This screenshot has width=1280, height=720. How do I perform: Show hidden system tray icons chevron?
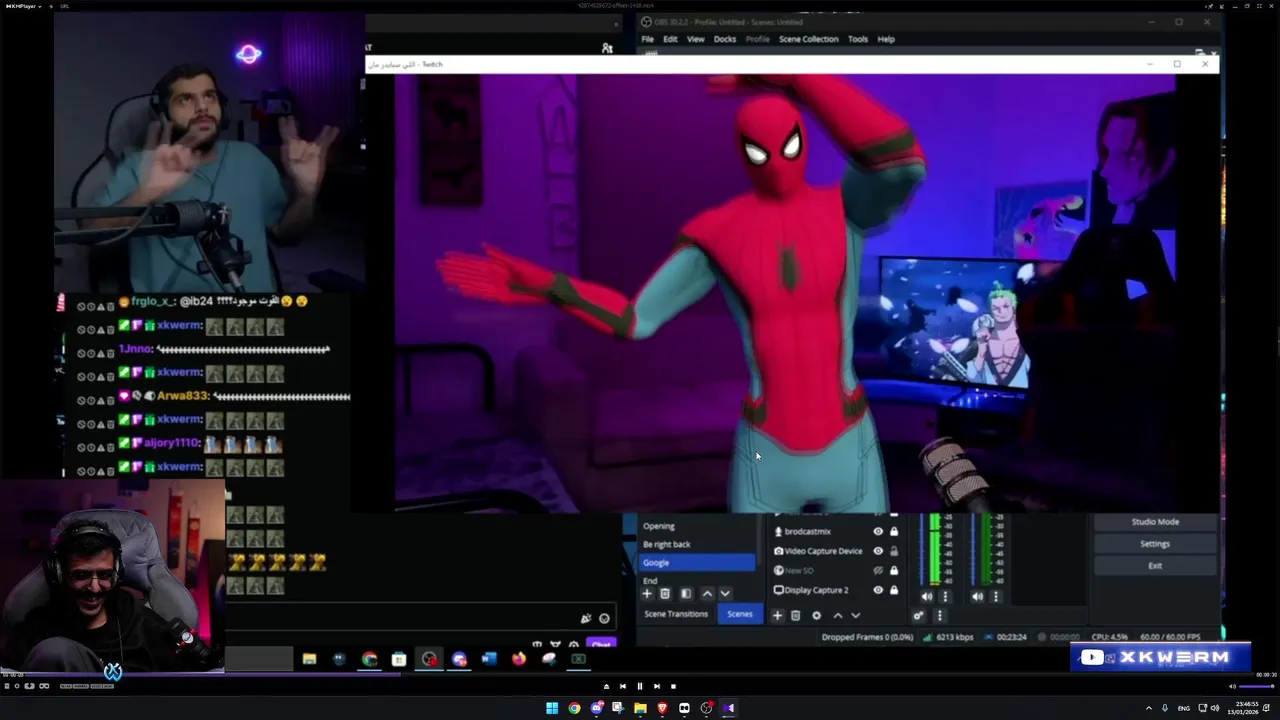point(1148,708)
